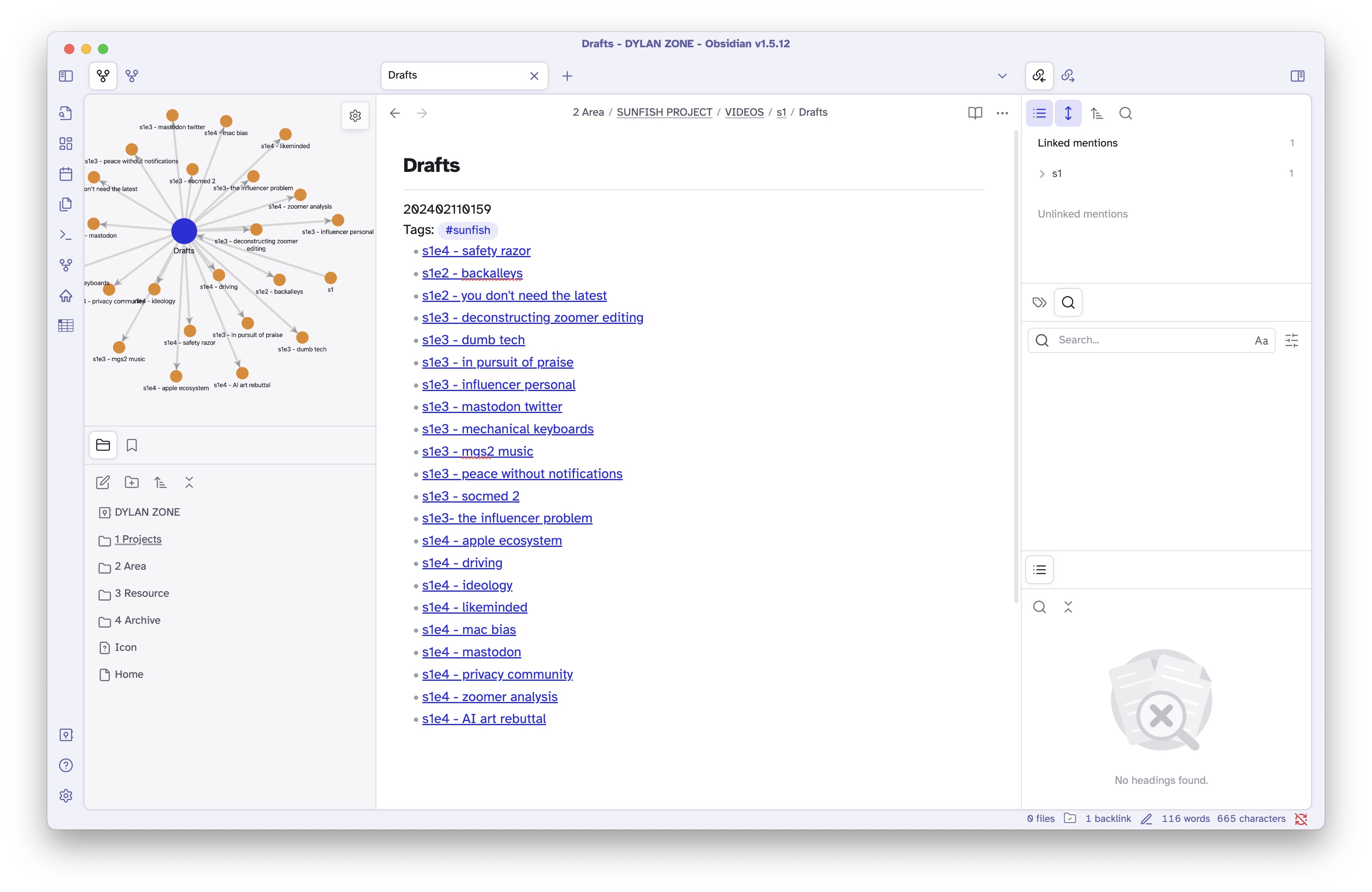
Task: Open link s1e4 - safety razor
Action: click(476, 250)
